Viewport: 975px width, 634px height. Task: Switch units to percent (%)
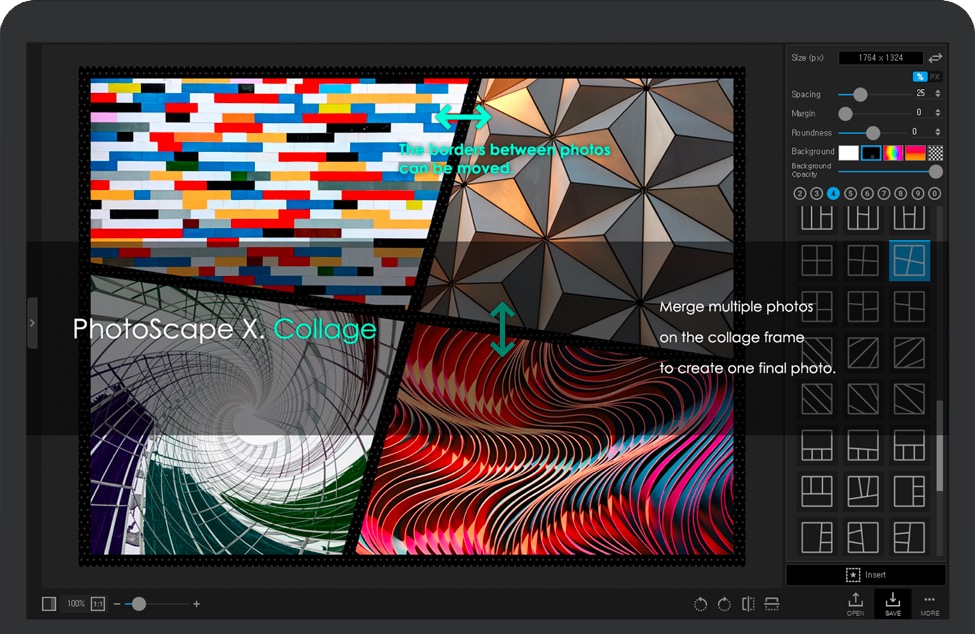pos(919,76)
